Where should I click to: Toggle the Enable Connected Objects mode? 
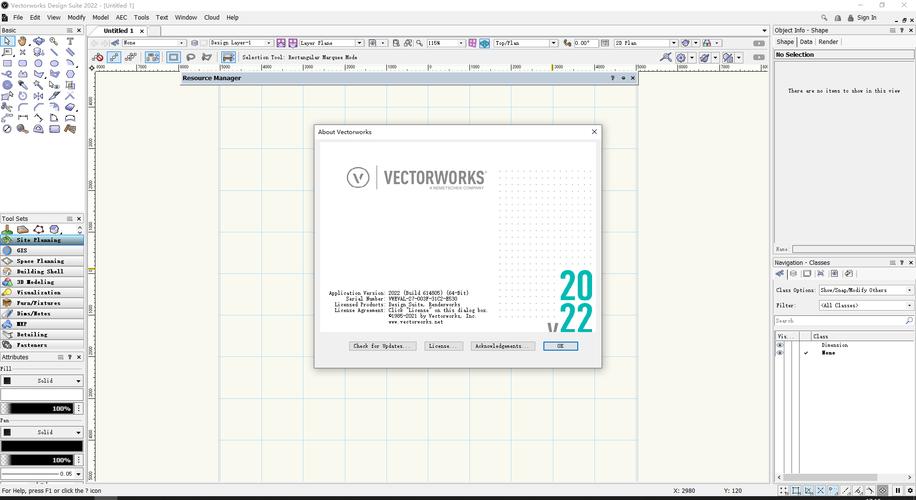[x=152, y=57]
